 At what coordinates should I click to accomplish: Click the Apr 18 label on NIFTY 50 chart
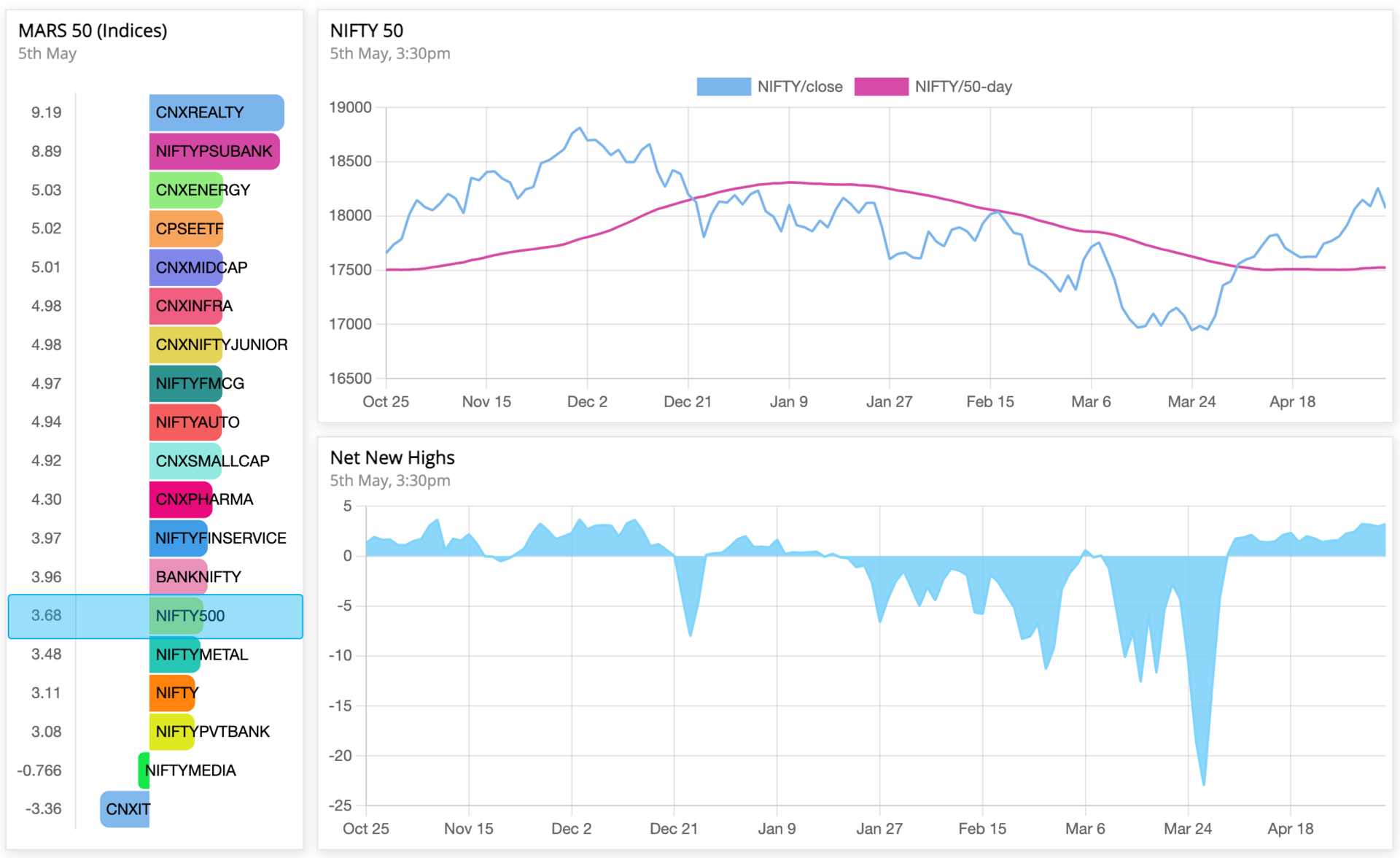1292,401
